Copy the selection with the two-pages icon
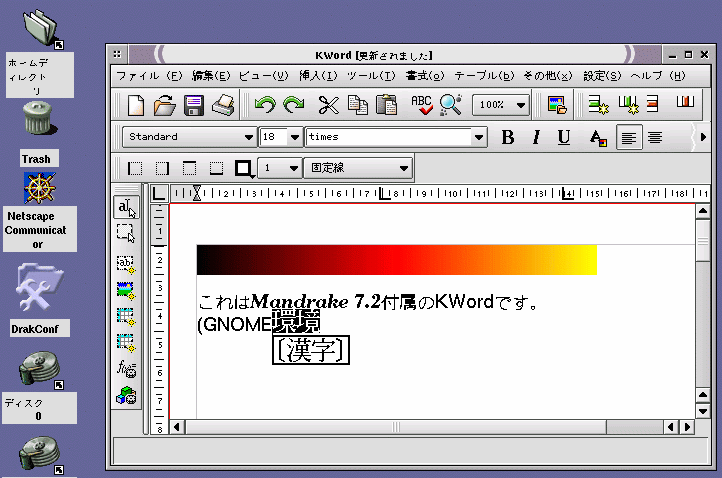The image size is (722, 478). click(x=357, y=105)
